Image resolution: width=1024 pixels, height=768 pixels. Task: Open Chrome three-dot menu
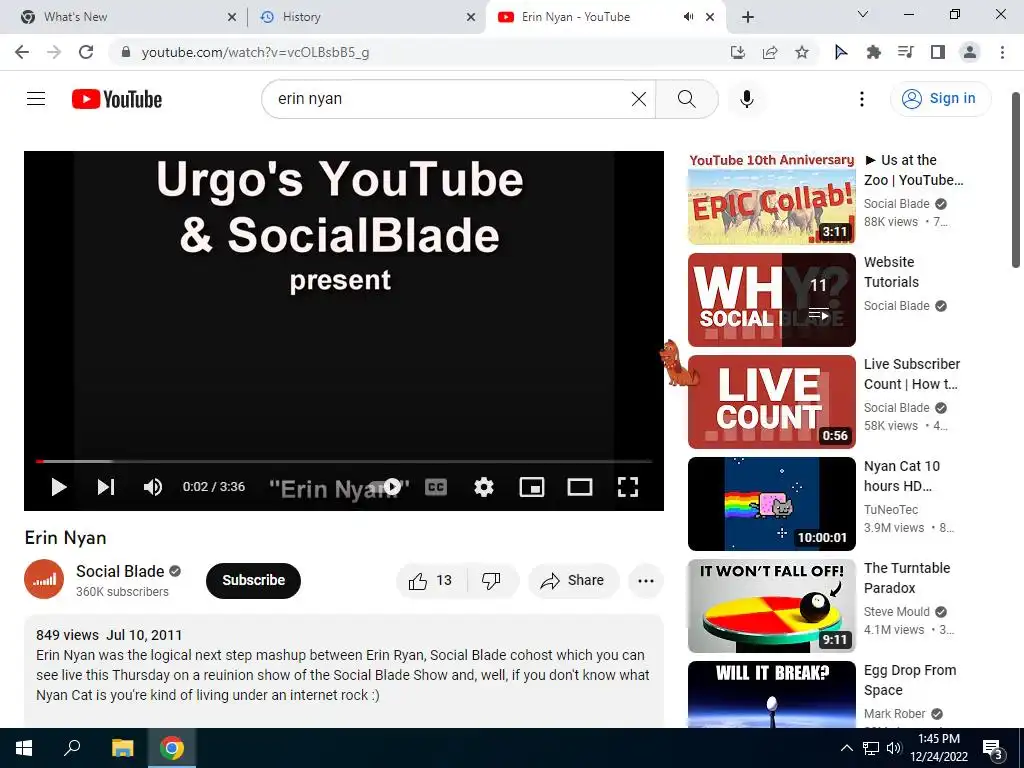tap(1002, 52)
